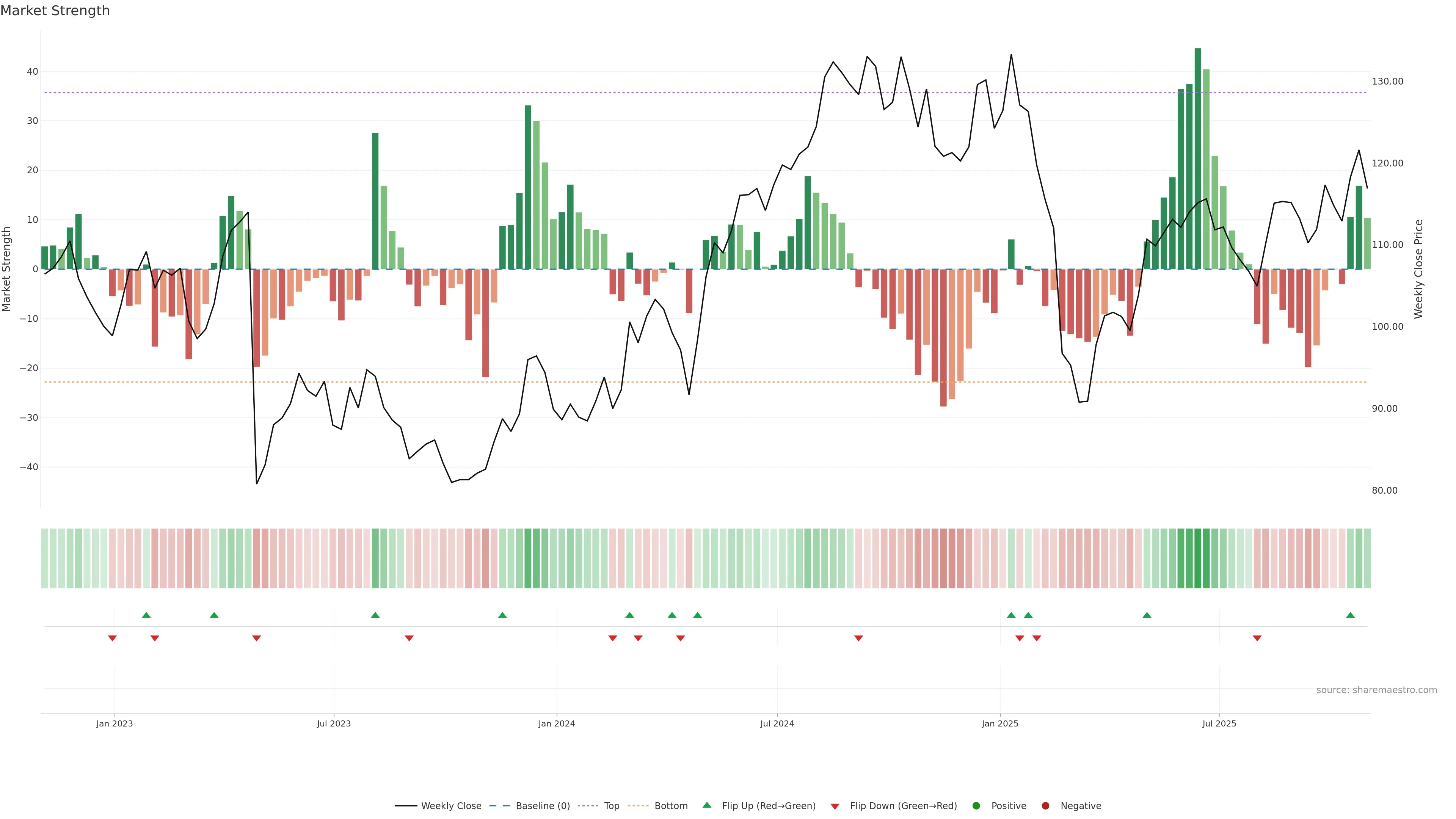Click flip-up triangle before Jan 2024
Viewport: 1456px width, 819px height.
(502, 615)
